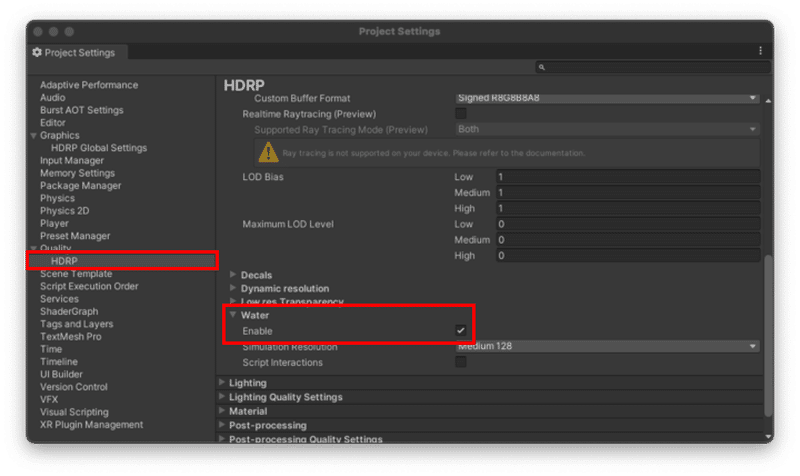Click the Maximum LOD Level Medium field
The height and width of the screenshot is (476, 800).
(628, 240)
